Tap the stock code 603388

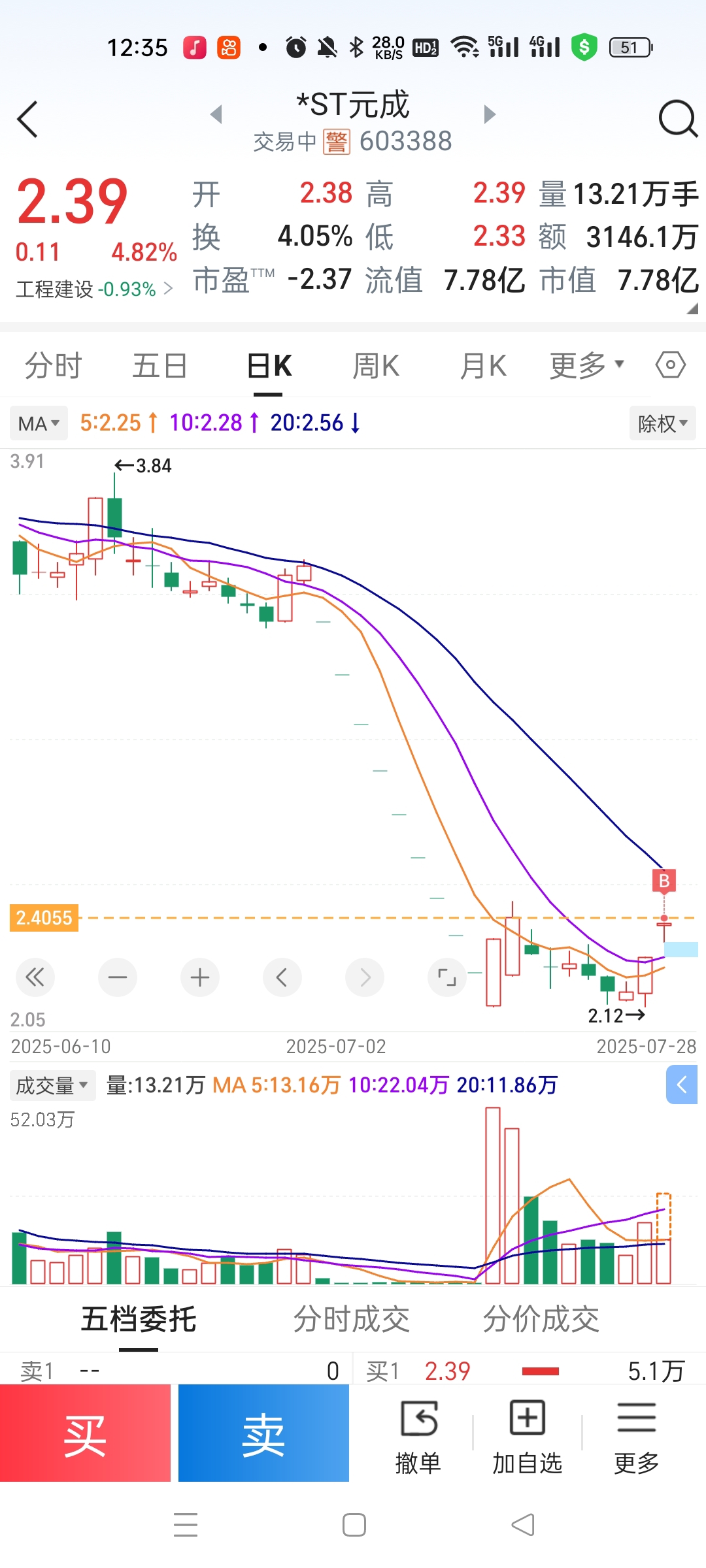coord(406,141)
